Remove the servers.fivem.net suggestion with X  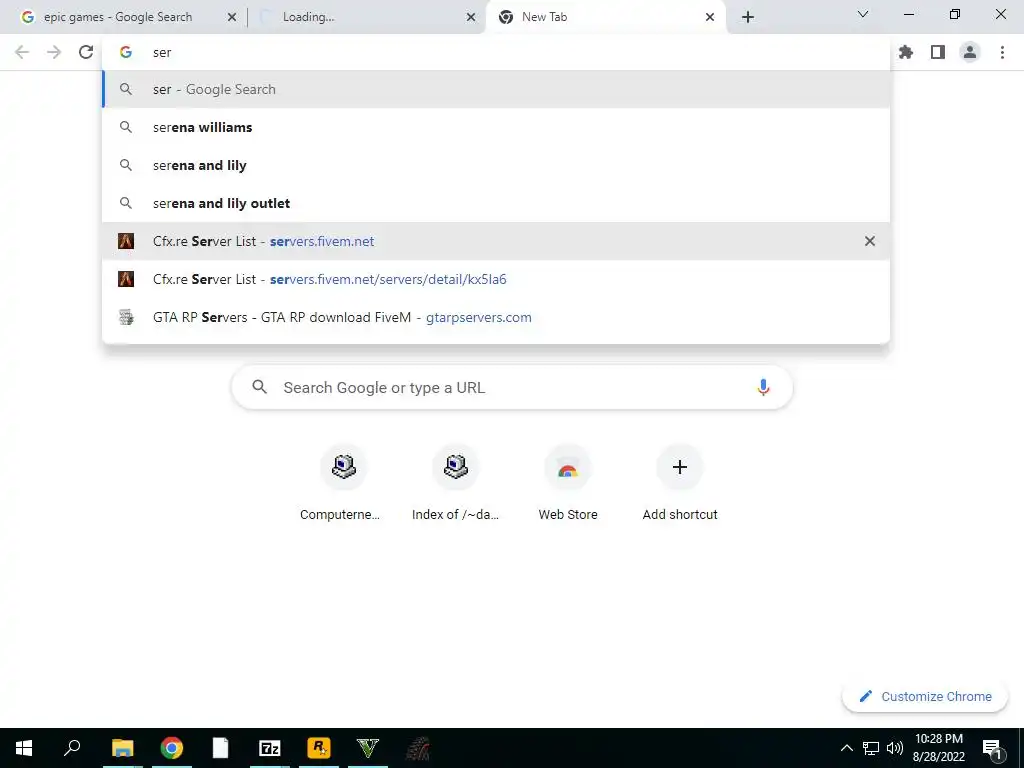click(x=870, y=241)
